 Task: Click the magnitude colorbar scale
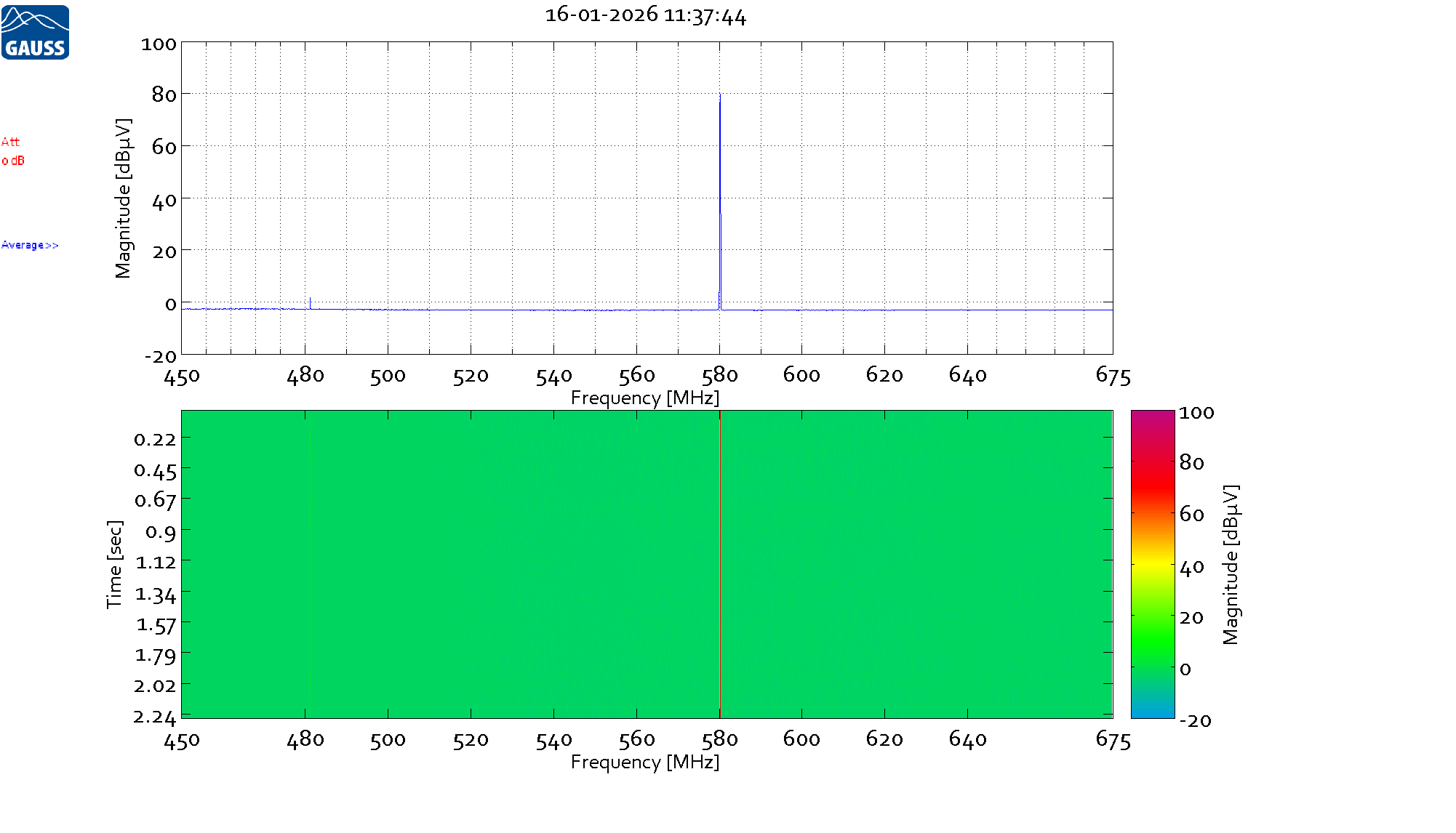(1151, 566)
